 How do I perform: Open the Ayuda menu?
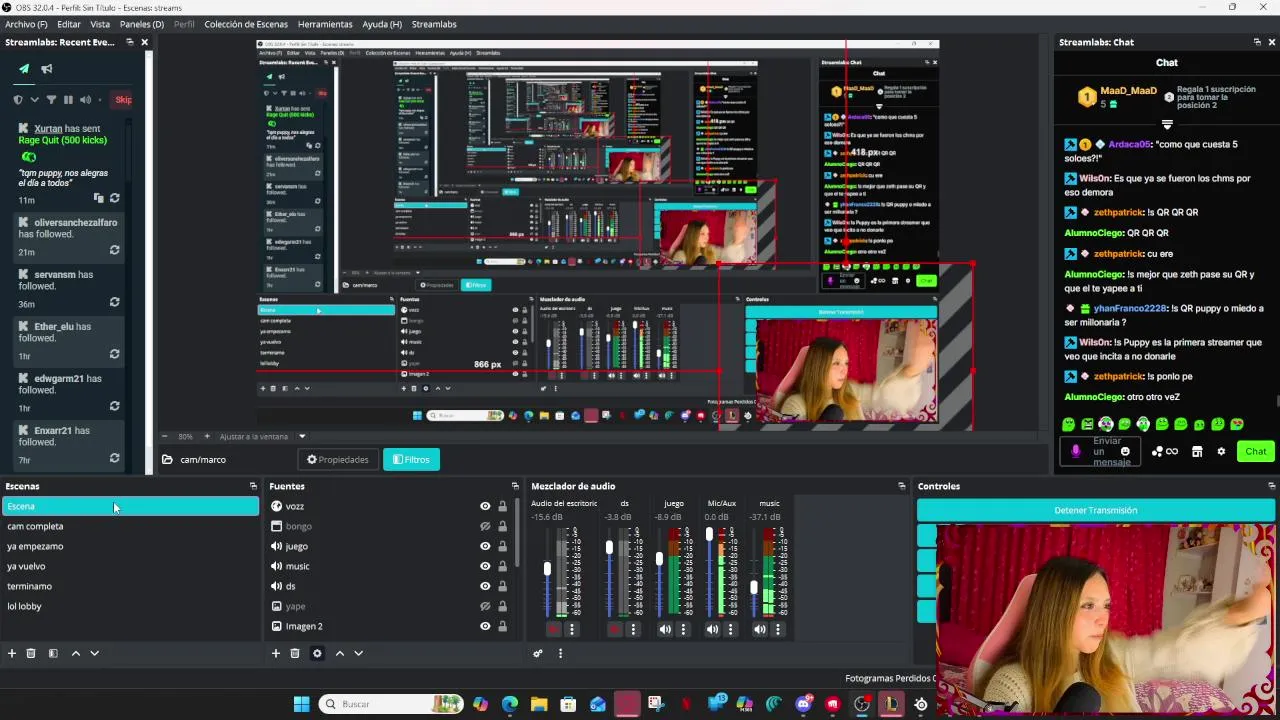tap(382, 24)
